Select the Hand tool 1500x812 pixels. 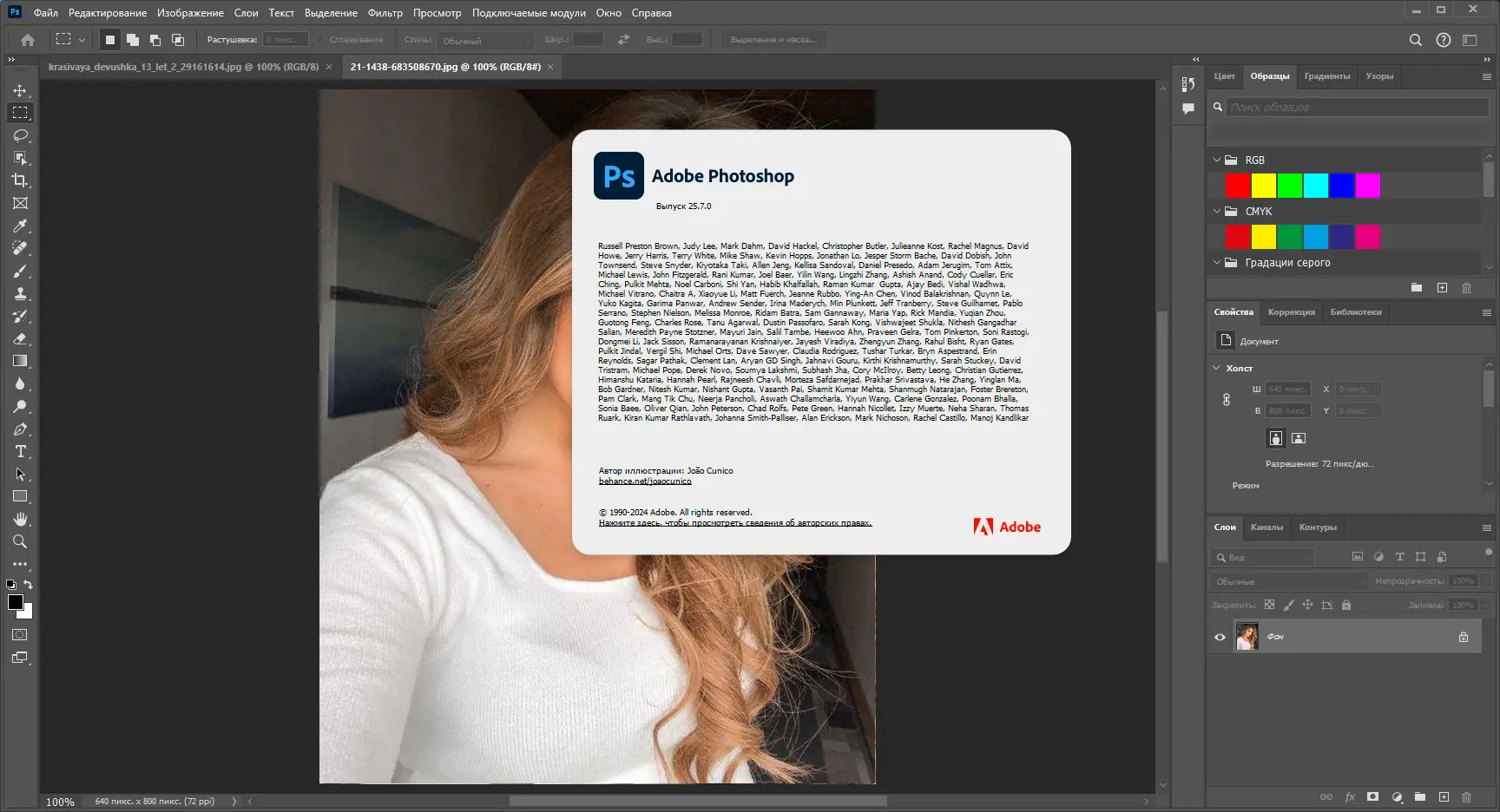pyautogui.click(x=20, y=519)
